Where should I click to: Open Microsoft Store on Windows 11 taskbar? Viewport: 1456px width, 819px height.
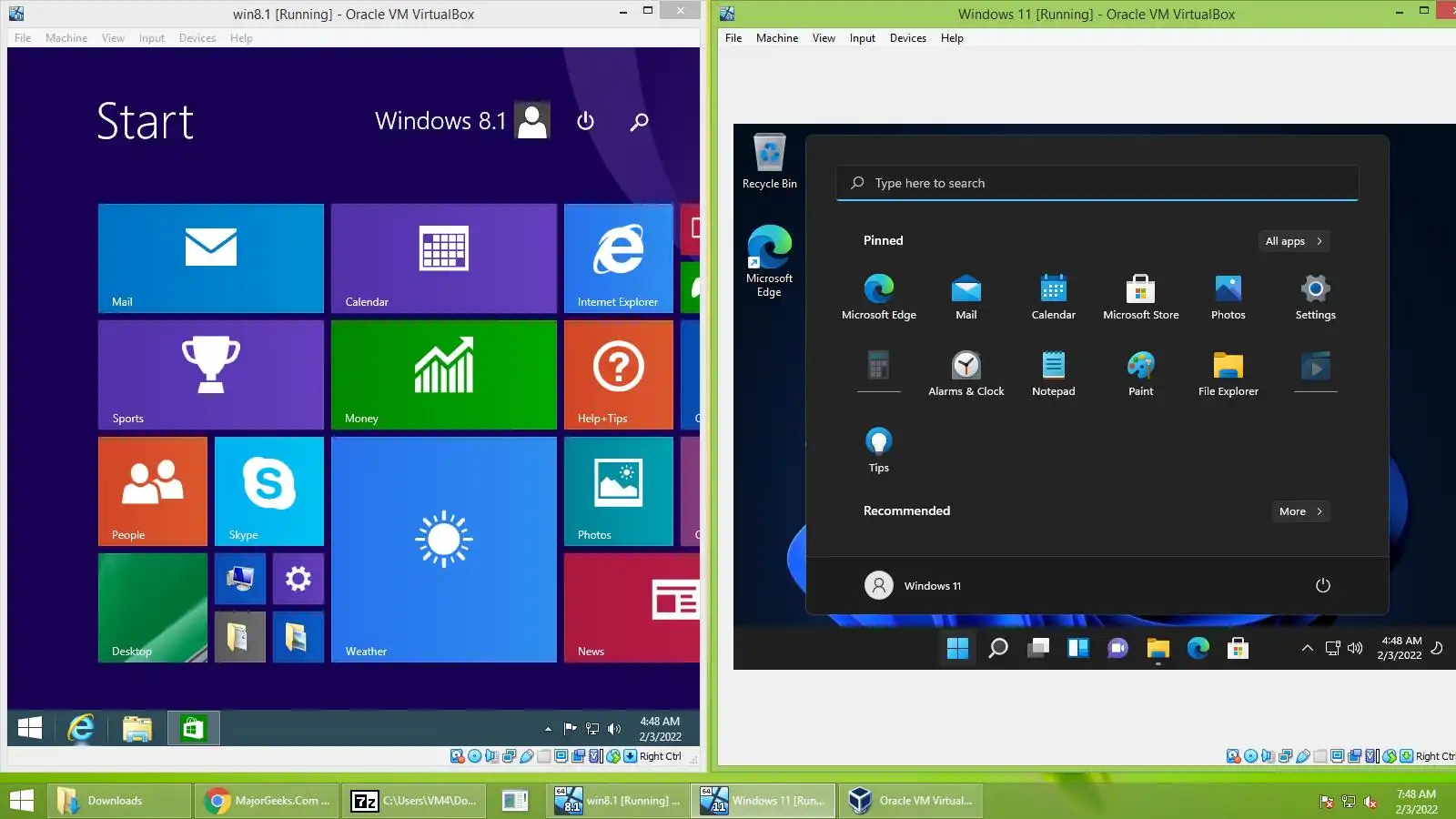1238,648
